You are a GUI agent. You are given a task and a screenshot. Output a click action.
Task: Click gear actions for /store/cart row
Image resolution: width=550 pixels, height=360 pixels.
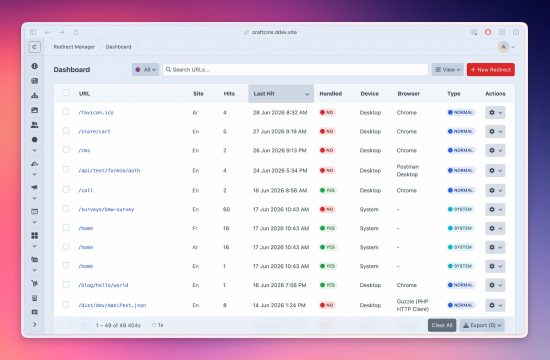[495, 132]
